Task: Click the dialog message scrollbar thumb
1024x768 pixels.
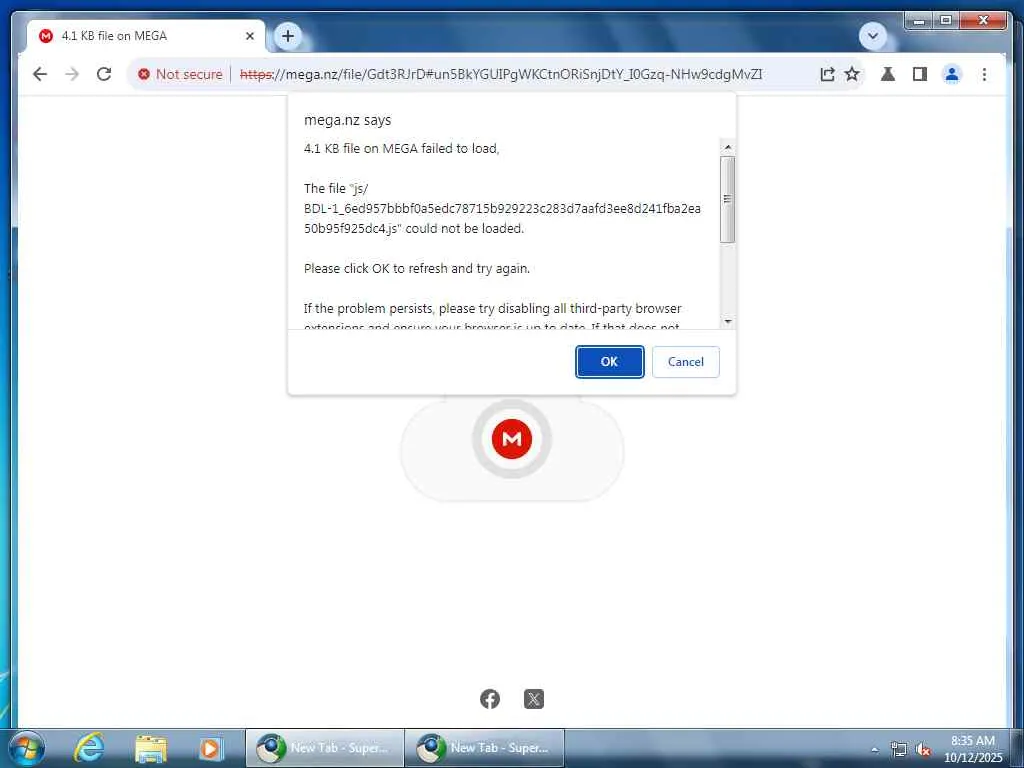Action: click(x=728, y=199)
